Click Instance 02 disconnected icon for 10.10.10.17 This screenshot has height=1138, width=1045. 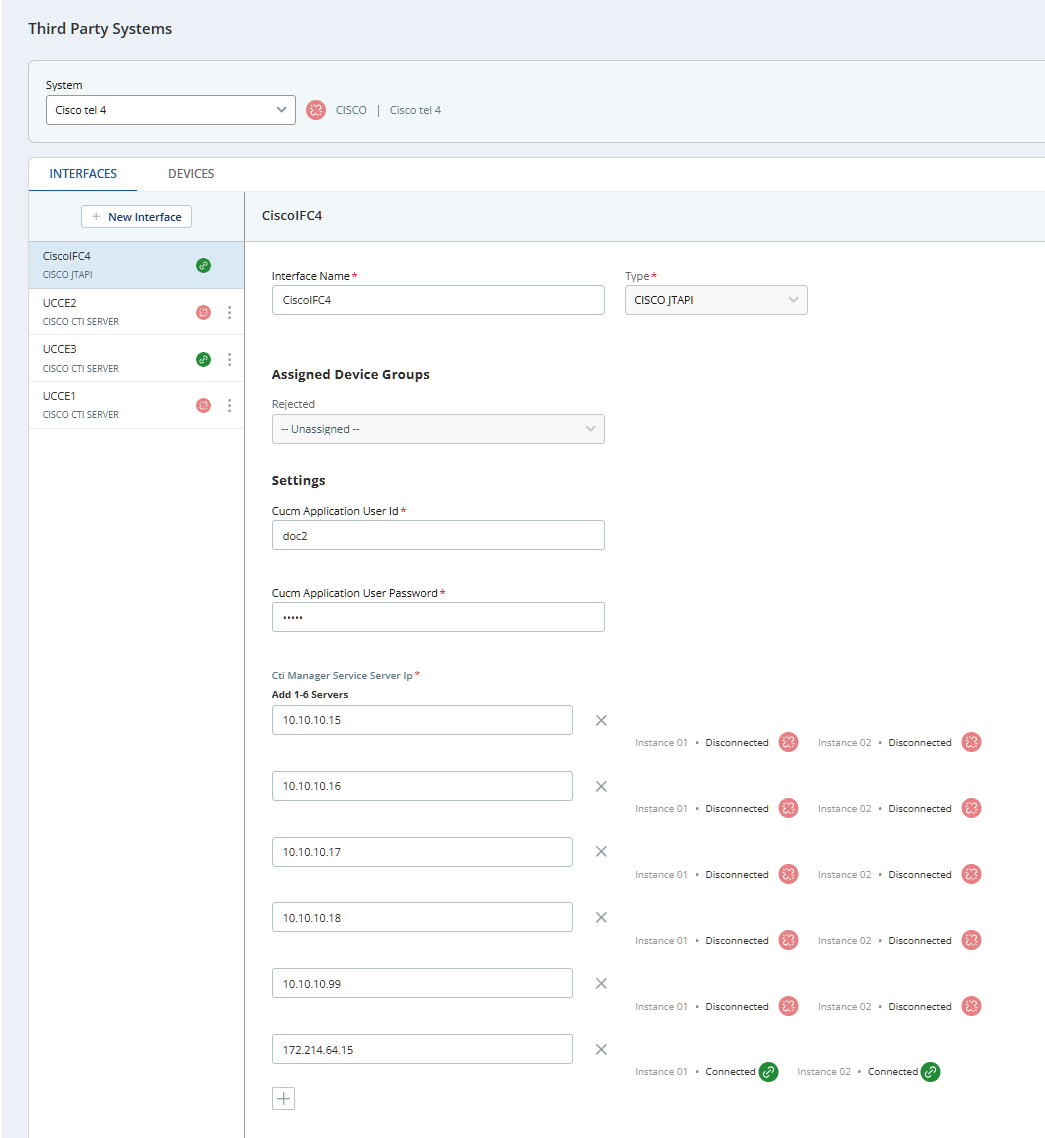[x=972, y=875]
